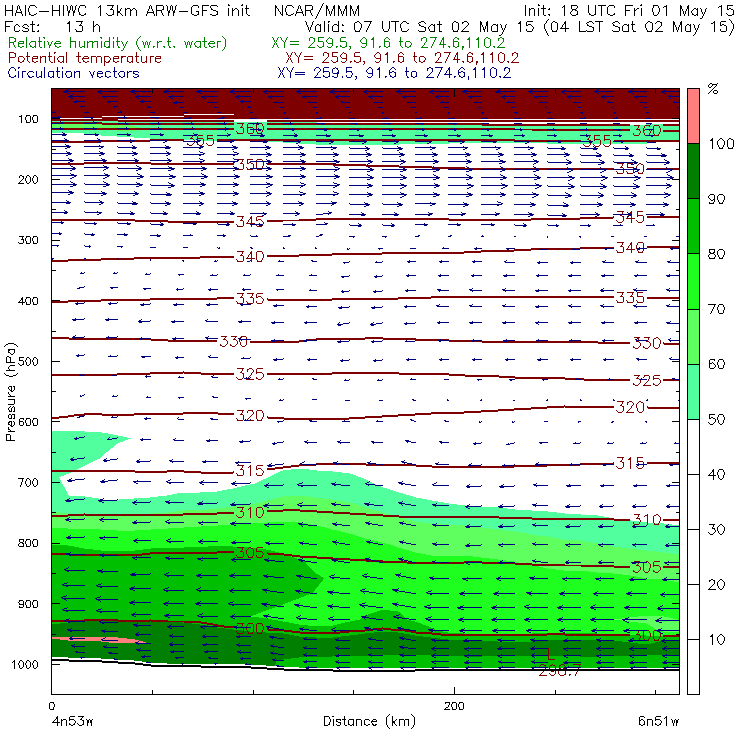This screenshot has height=740, width=740.
Task: Click the pink above-100% colorbar segment
Action: [x=693, y=116]
